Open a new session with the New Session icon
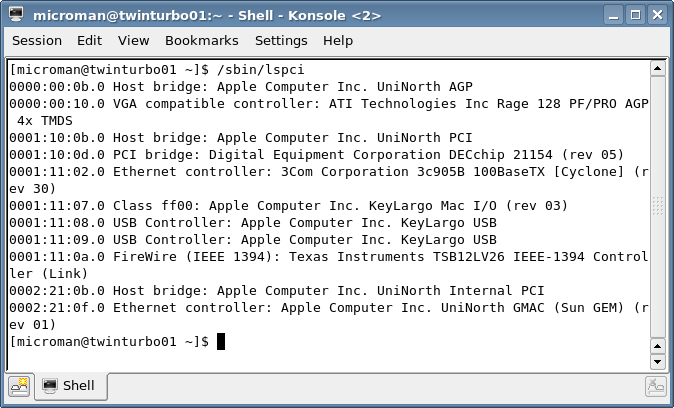Viewport: 674px width, 408px height. click(19, 386)
